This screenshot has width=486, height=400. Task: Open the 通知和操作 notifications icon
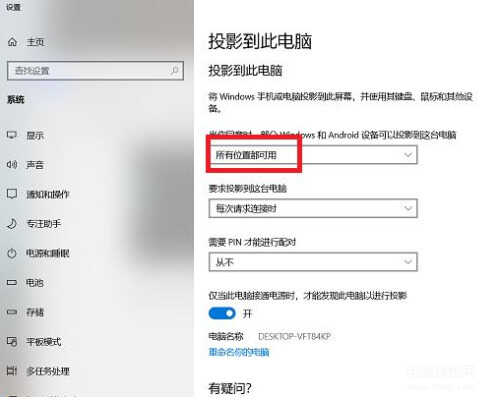coord(12,194)
